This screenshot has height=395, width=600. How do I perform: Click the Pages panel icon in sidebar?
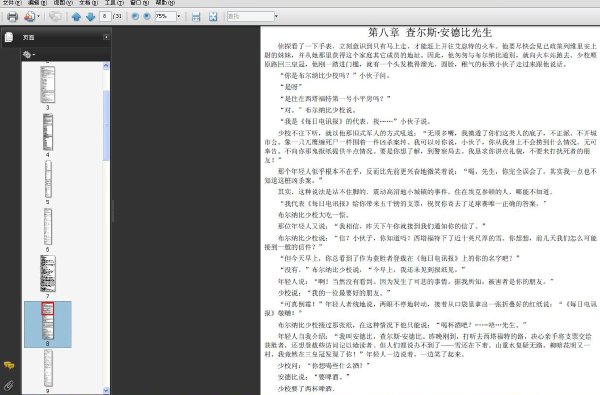click(x=9, y=37)
